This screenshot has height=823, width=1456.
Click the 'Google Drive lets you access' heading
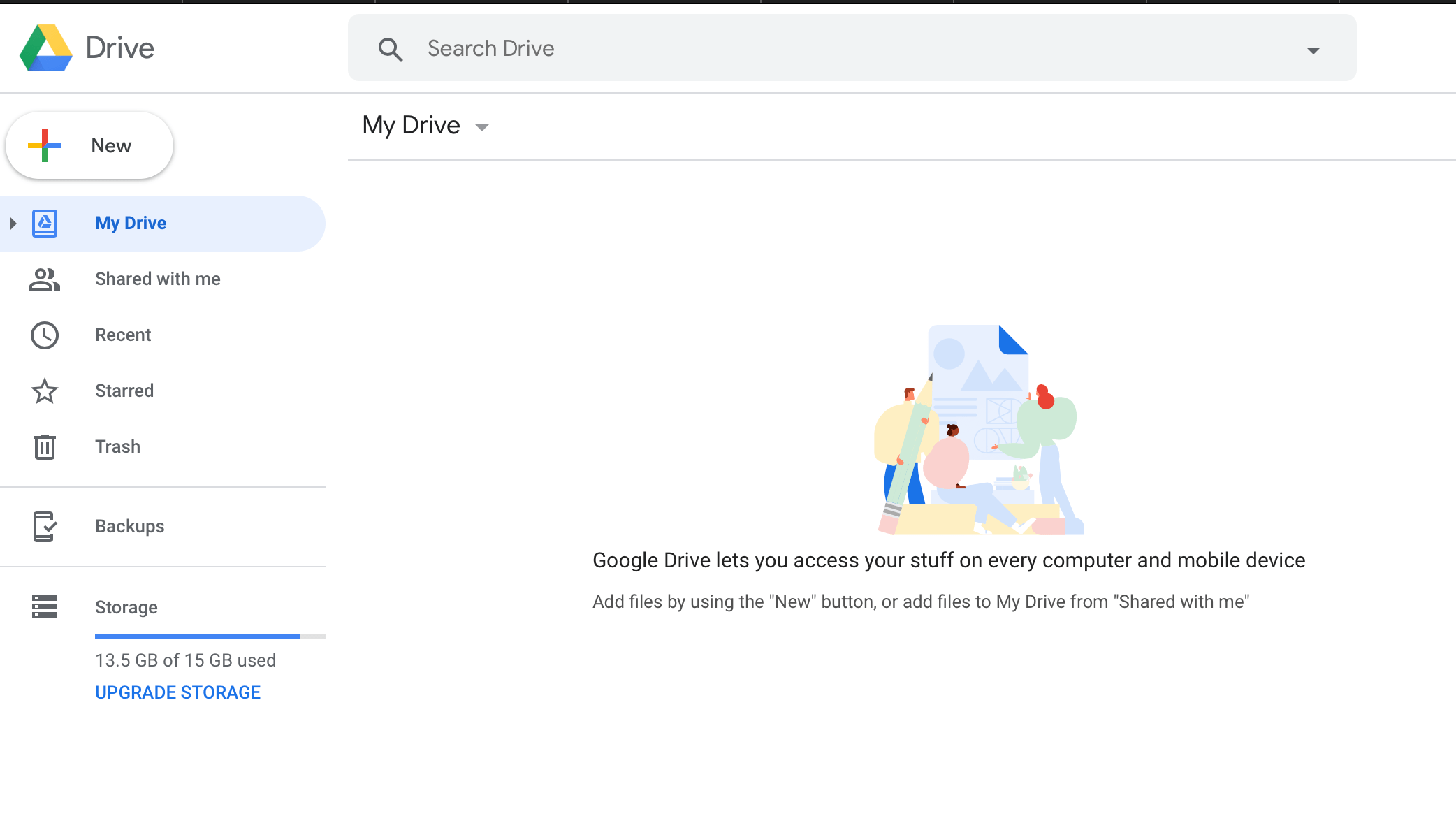pos(949,560)
